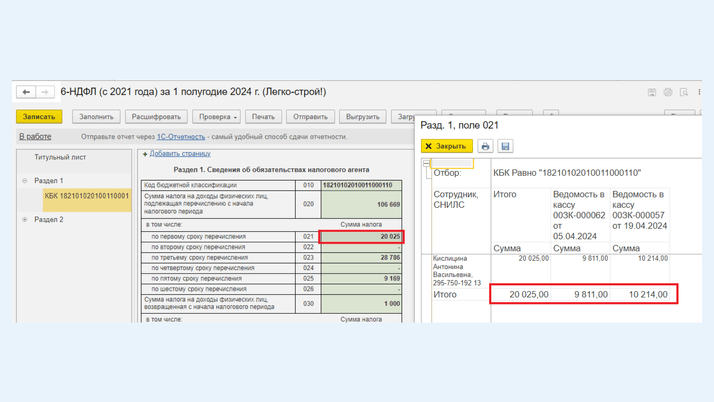Image resolution: width=714 pixels, height=402 pixels.
Task: Click the printer icon in top-right header
Action: [x=668, y=92]
